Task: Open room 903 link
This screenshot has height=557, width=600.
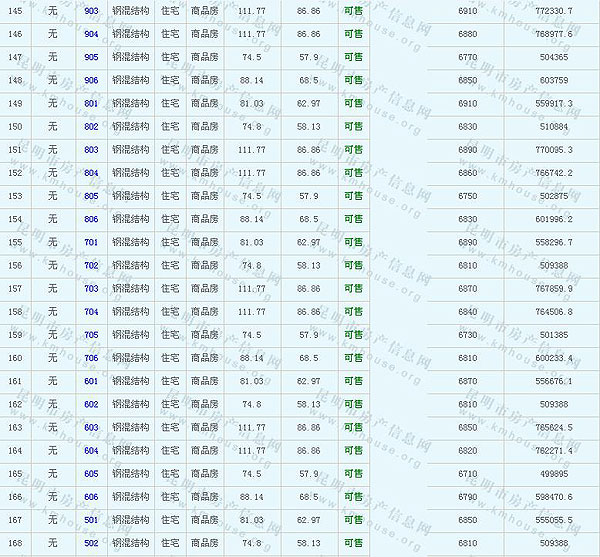Action: 91,11
